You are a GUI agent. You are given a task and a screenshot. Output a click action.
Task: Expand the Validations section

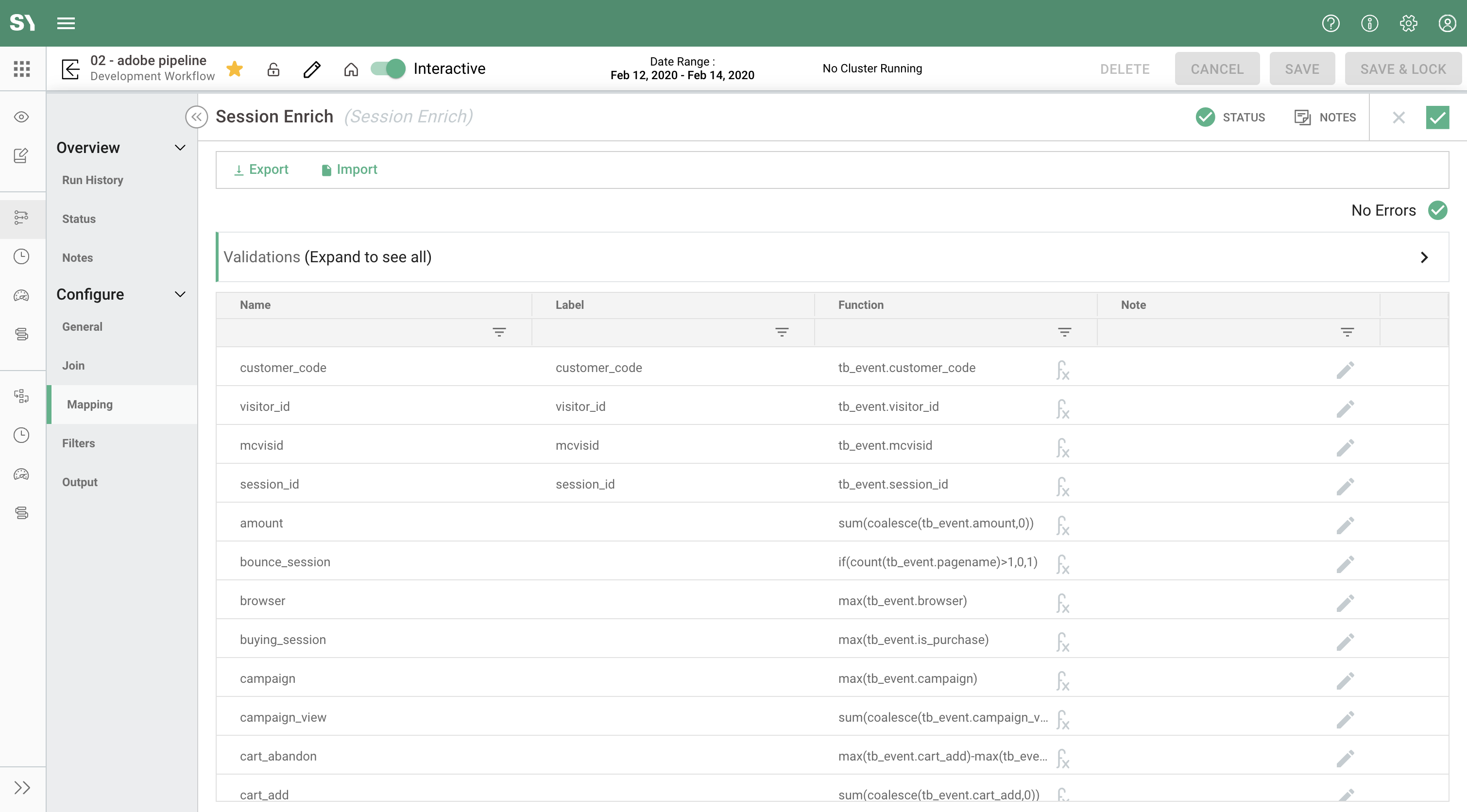coord(1425,257)
